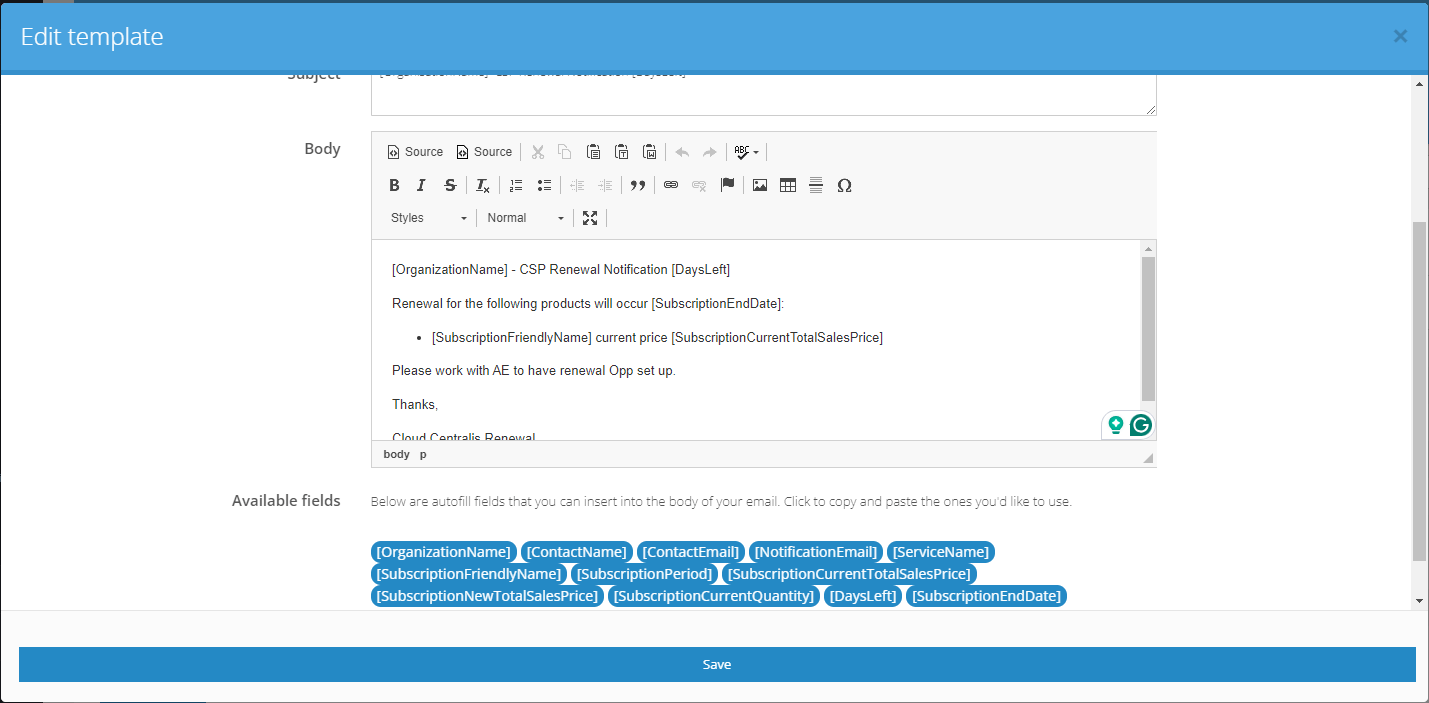
Task: Click the Unlink icon
Action: tap(699, 185)
